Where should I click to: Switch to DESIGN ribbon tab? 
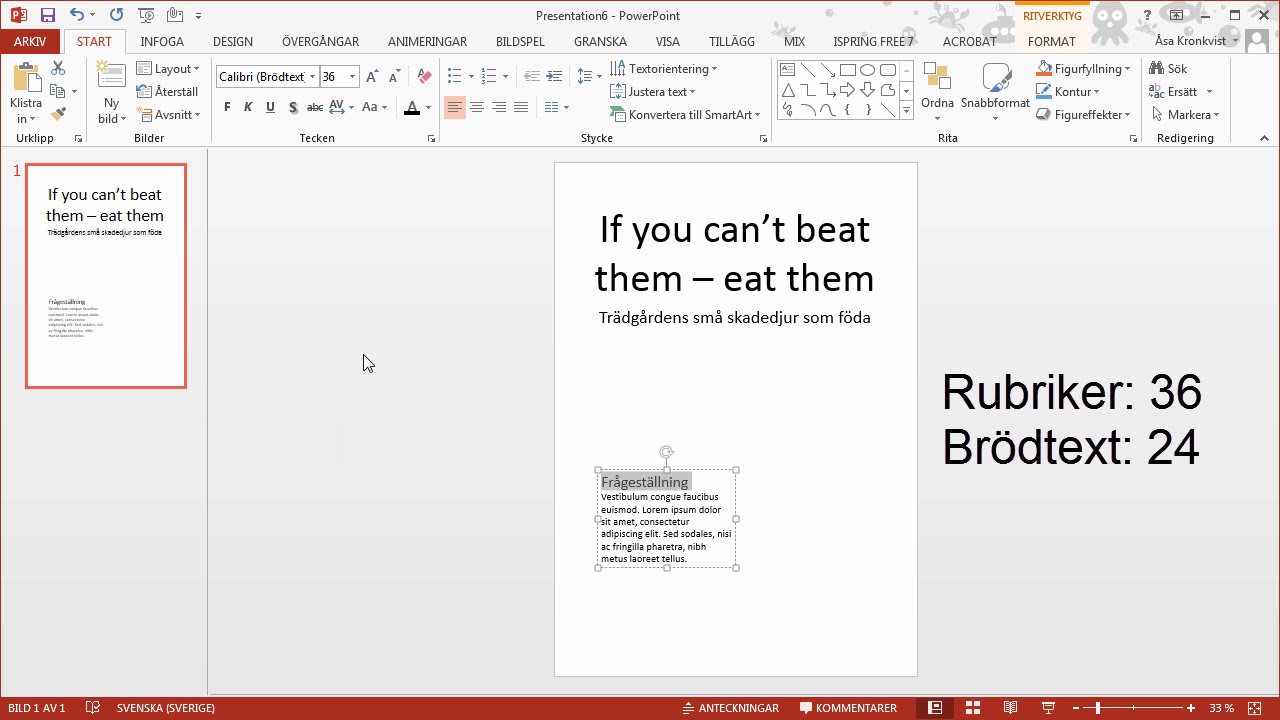click(x=233, y=42)
